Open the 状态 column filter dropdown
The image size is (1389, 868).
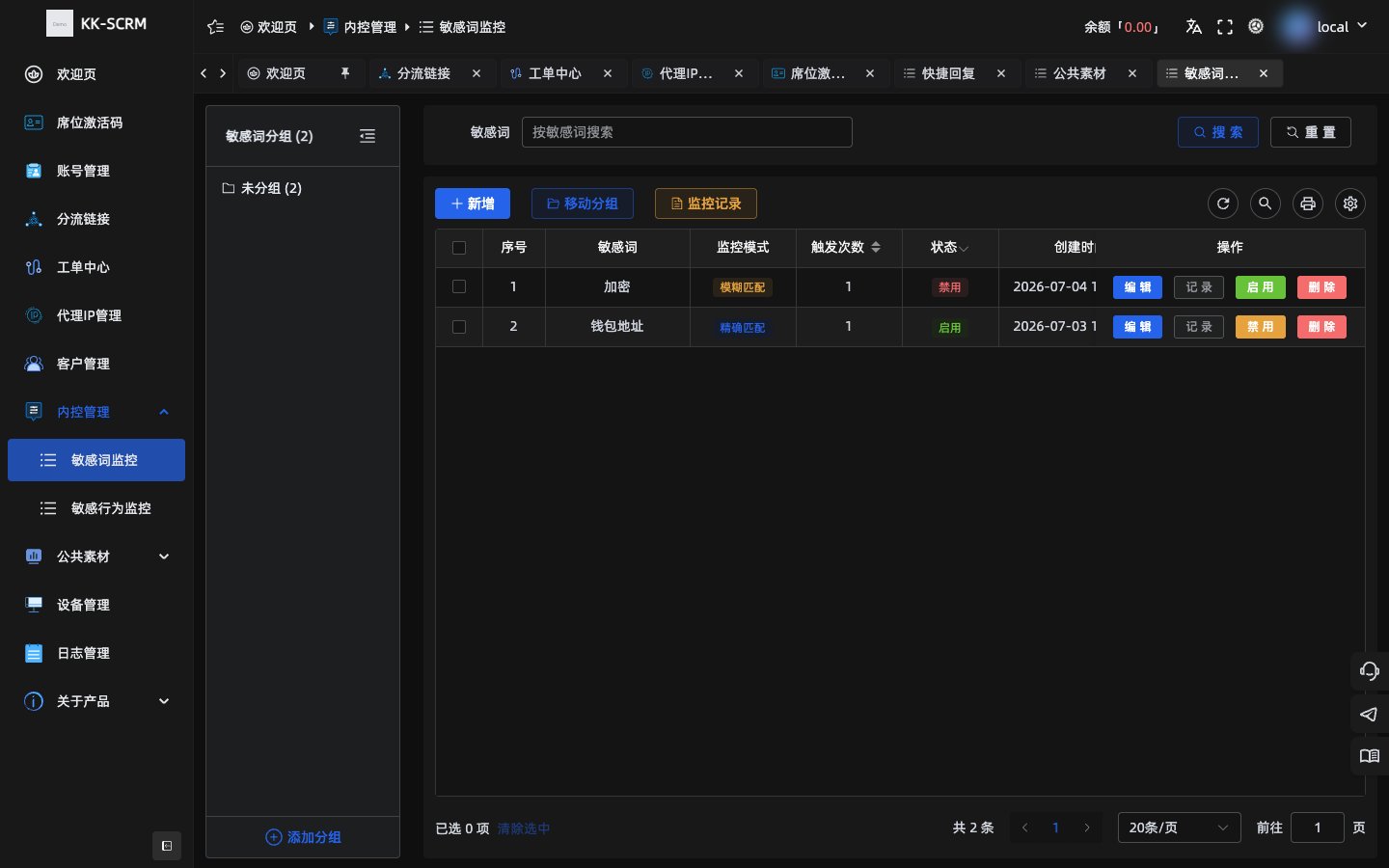pyautogui.click(x=964, y=248)
